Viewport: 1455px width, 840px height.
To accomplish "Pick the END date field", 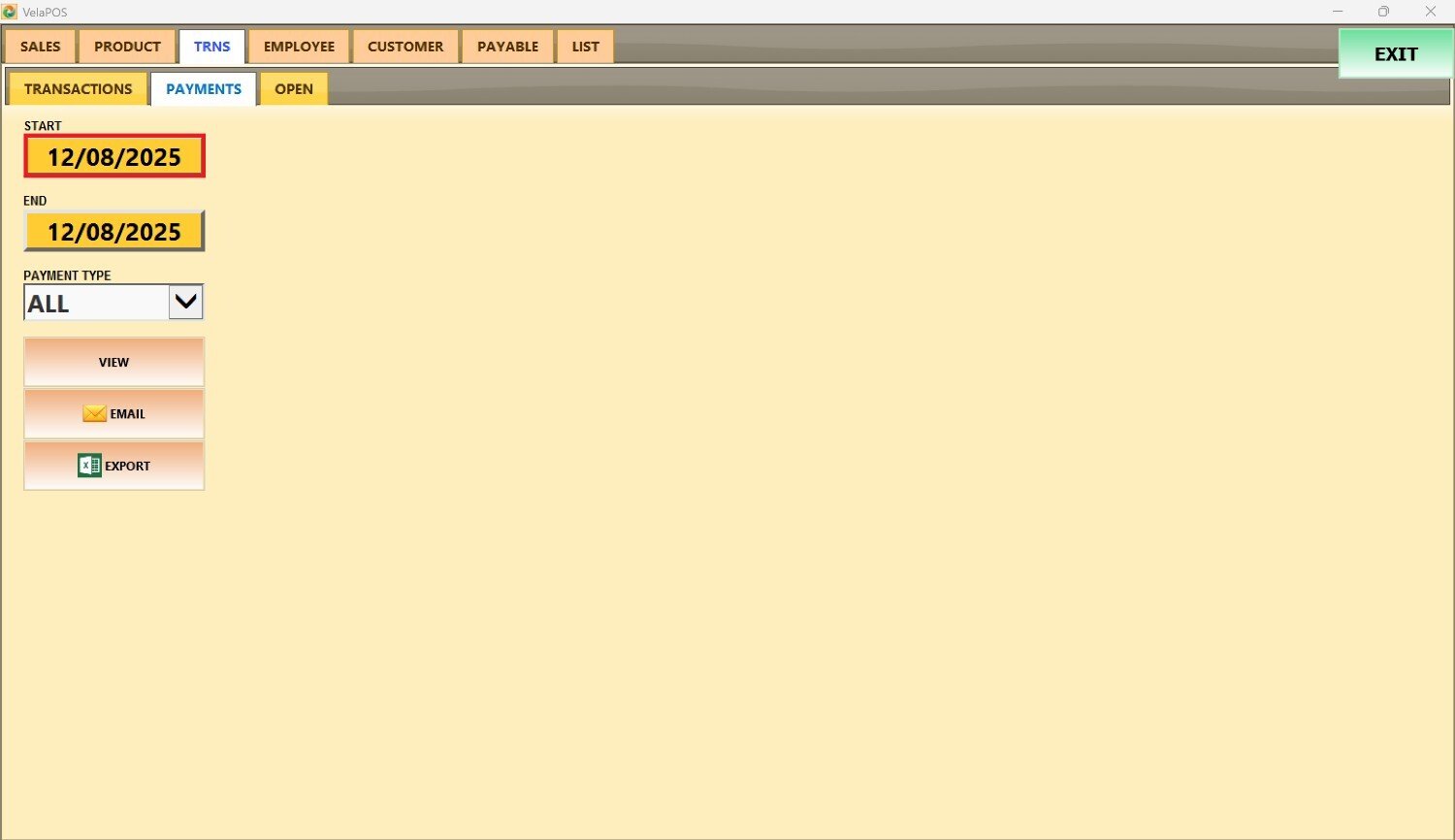I will [x=114, y=232].
